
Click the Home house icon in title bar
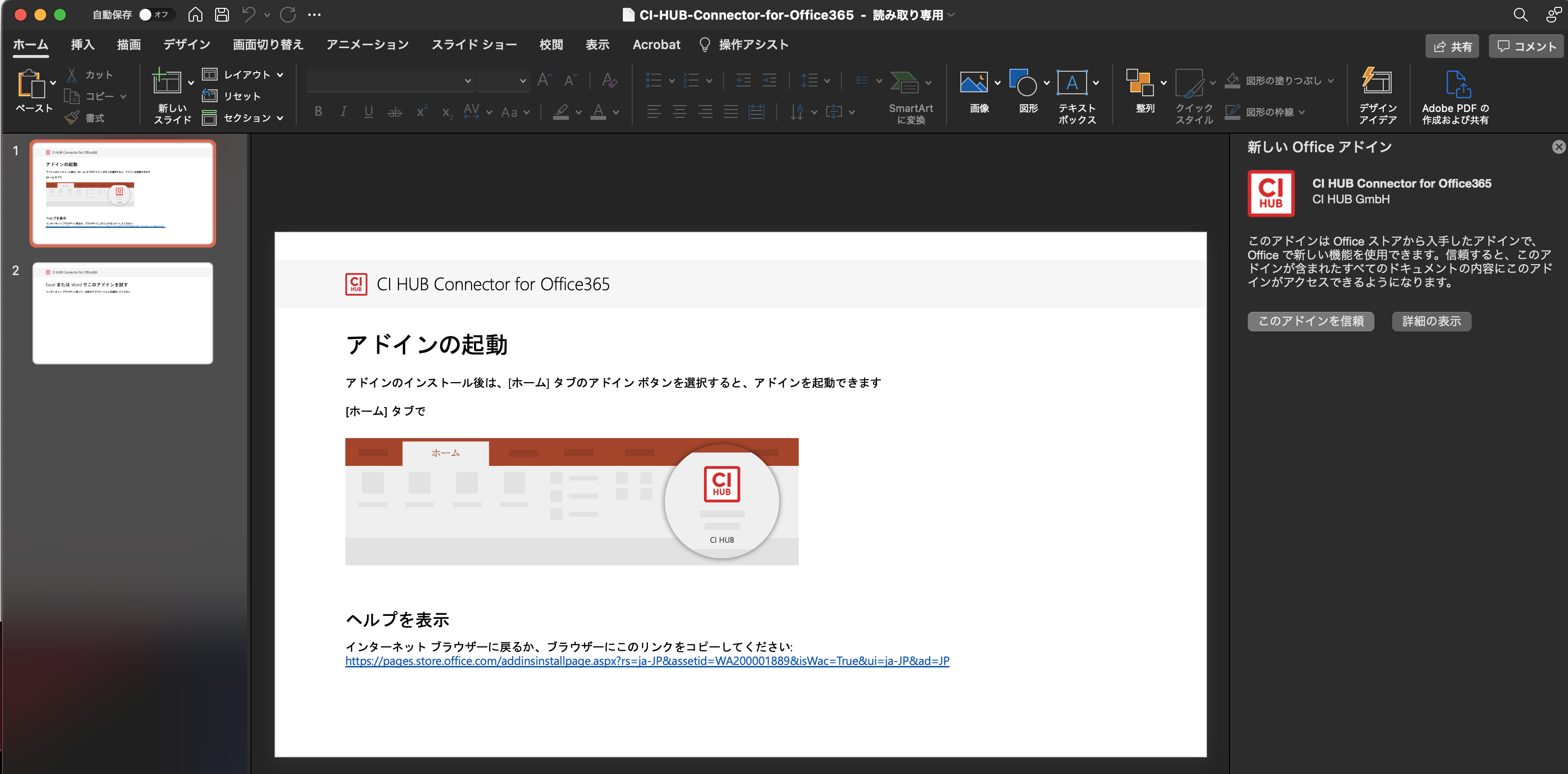point(195,15)
